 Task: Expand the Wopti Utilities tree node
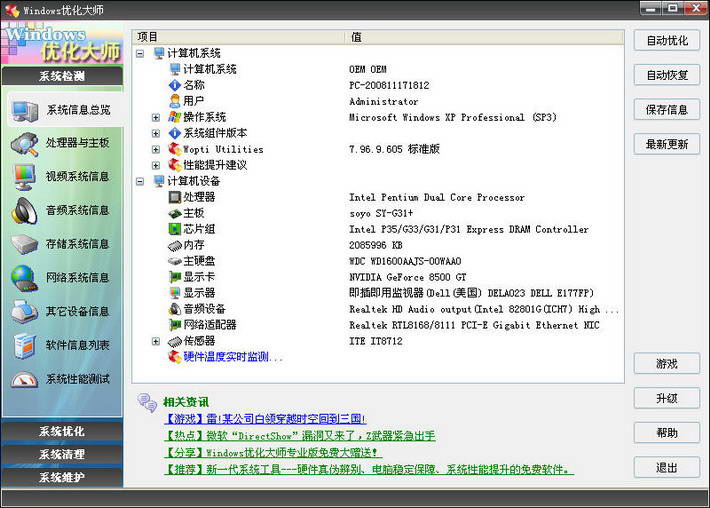[156, 149]
